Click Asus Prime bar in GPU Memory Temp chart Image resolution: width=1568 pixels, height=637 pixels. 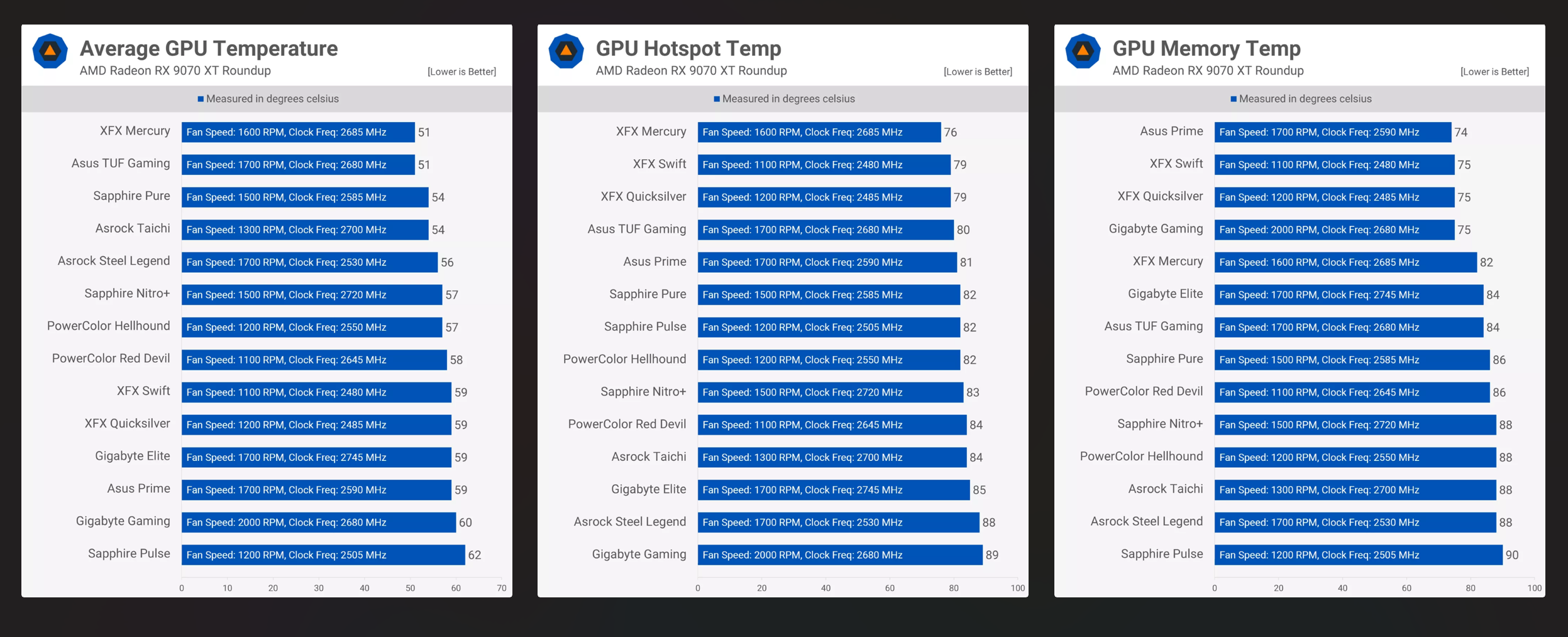tap(1333, 132)
